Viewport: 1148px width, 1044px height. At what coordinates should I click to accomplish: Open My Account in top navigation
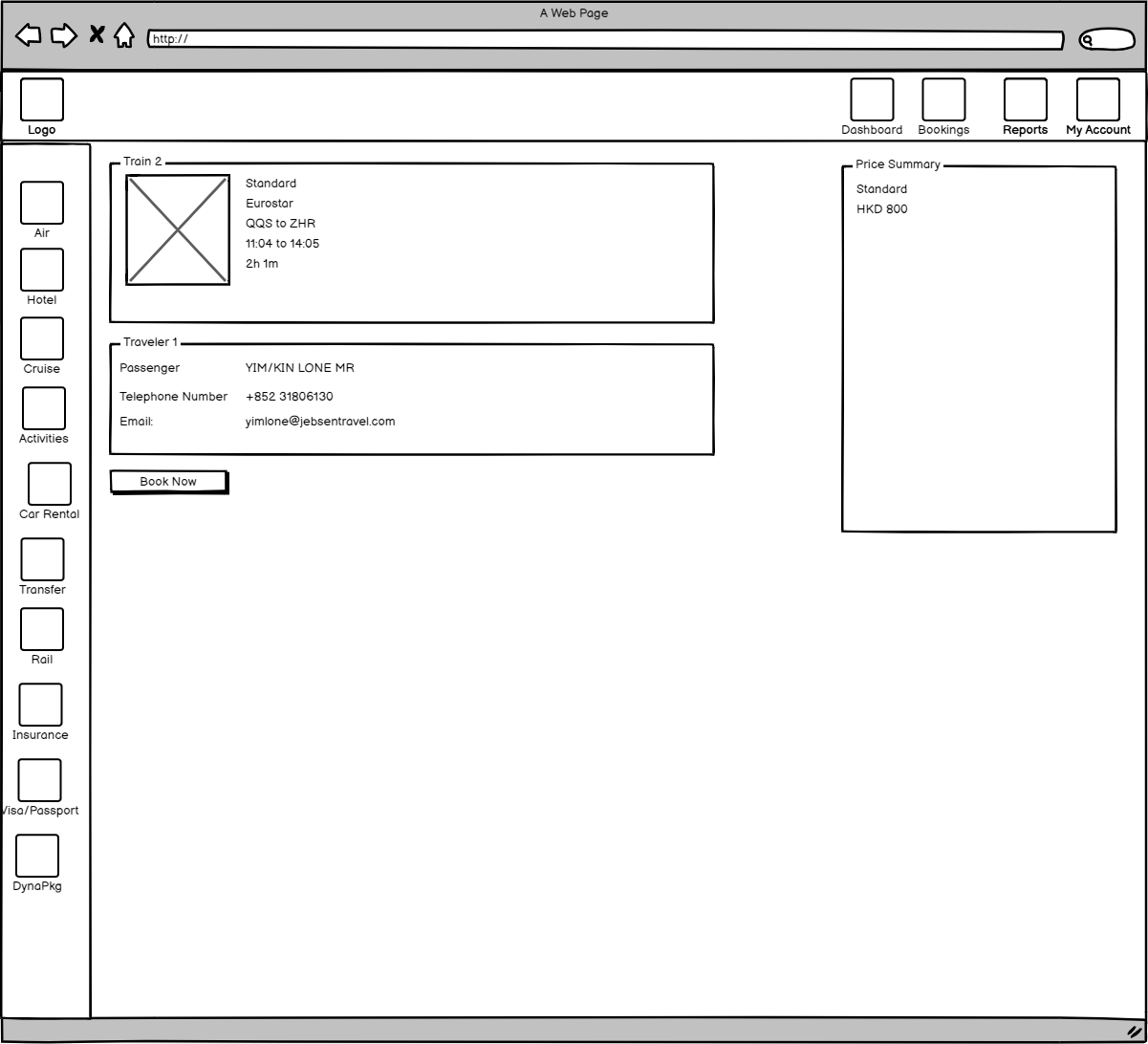tap(1097, 100)
